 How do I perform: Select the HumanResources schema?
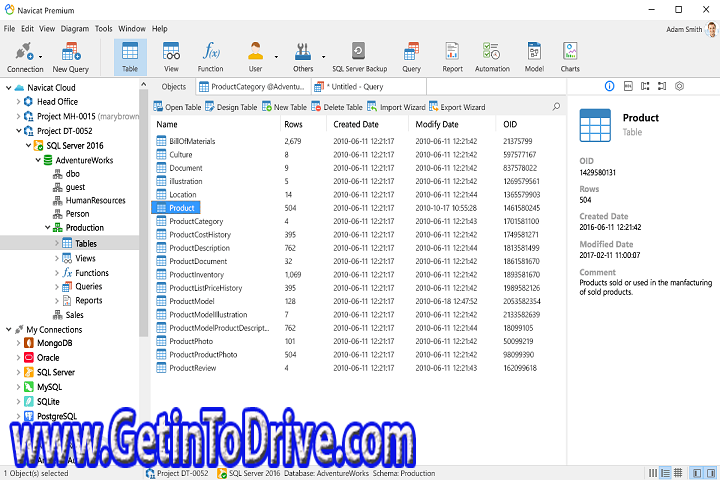pos(95,200)
